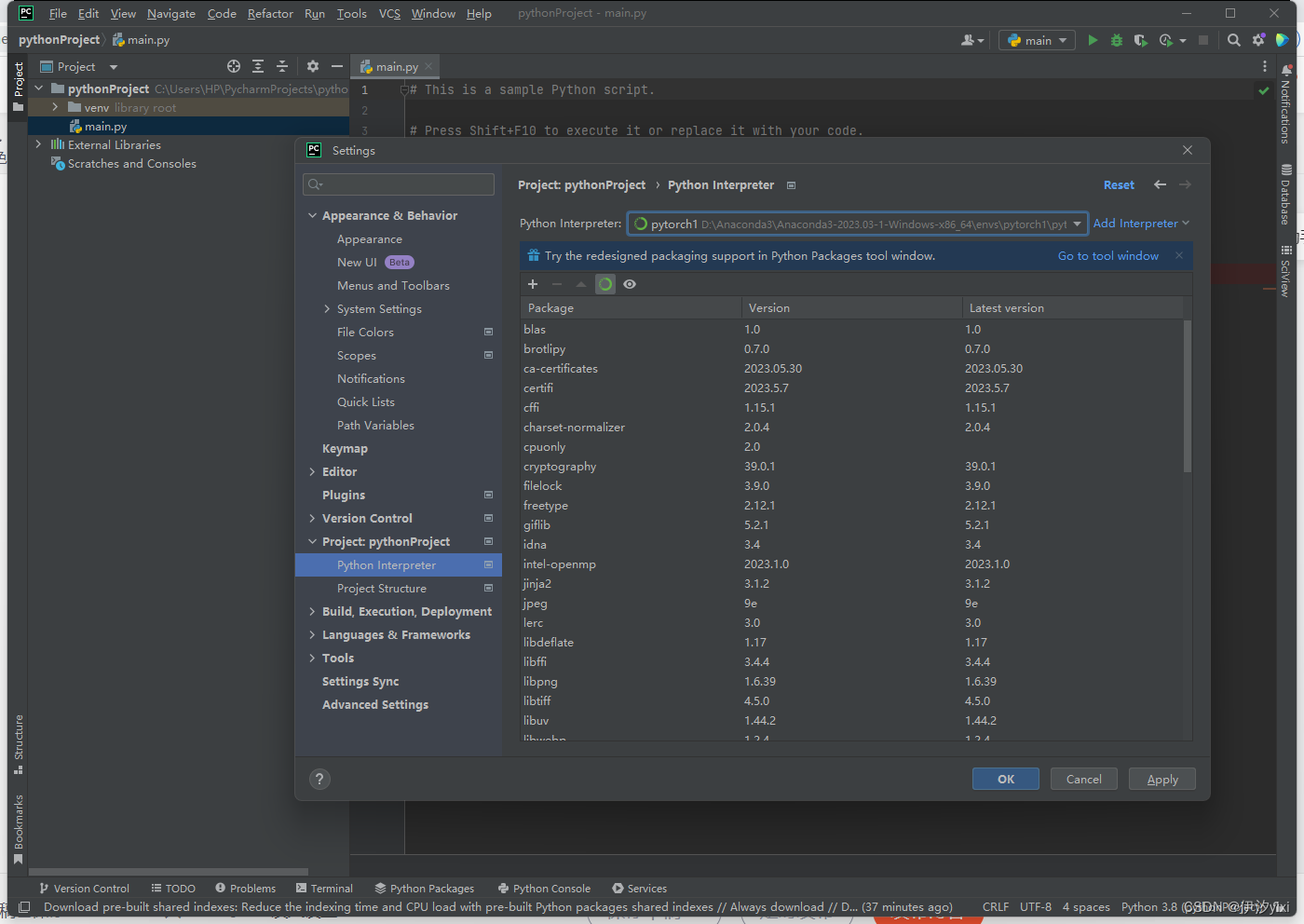Click Go to tool window link
This screenshot has width=1304, height=924.
click(1107, 256)
